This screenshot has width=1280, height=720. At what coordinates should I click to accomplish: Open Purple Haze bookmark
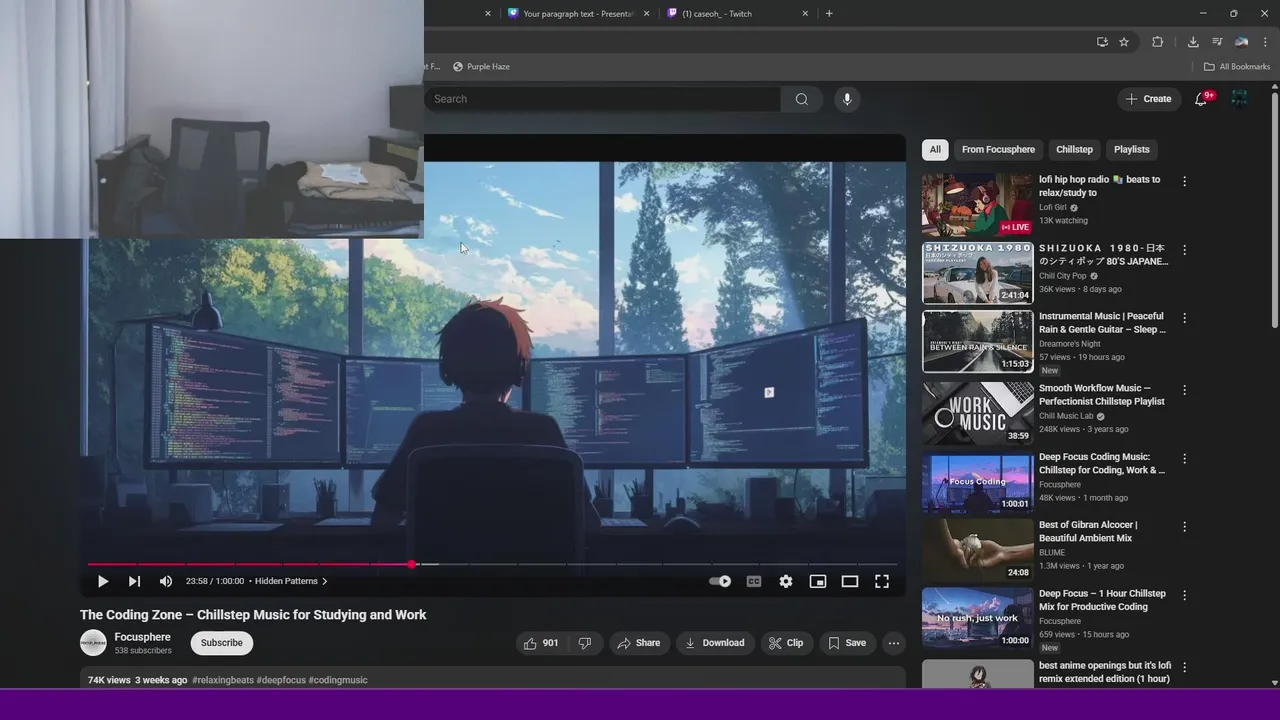[481, 66]
